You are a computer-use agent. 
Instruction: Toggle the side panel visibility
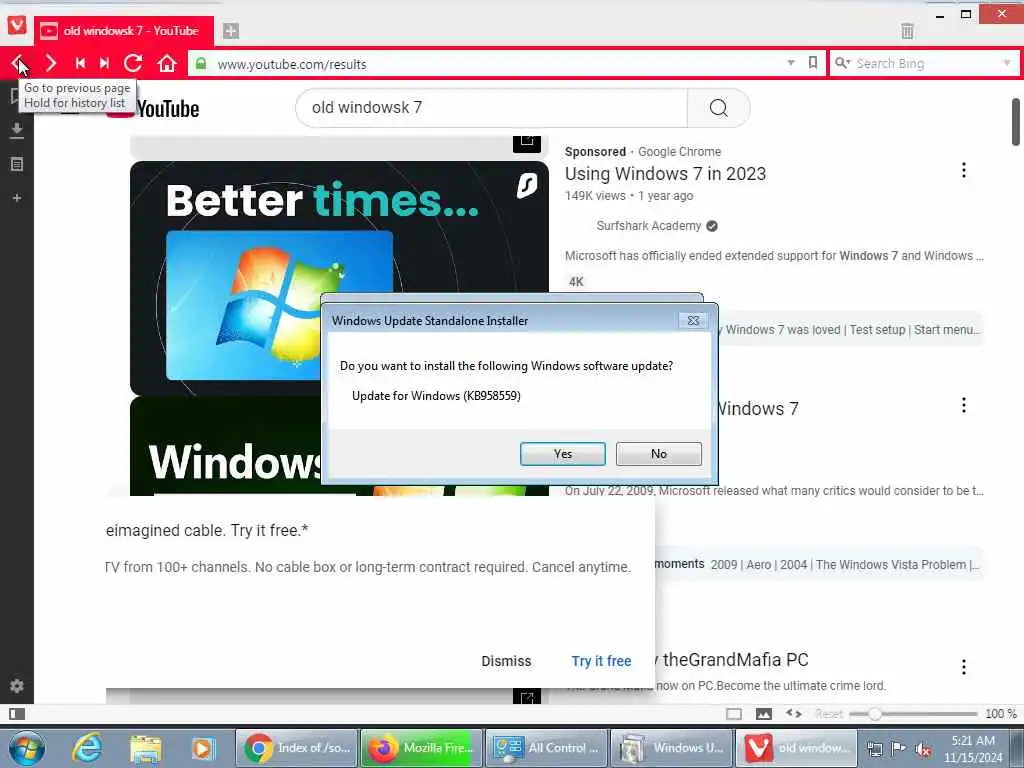coord(17,714)
